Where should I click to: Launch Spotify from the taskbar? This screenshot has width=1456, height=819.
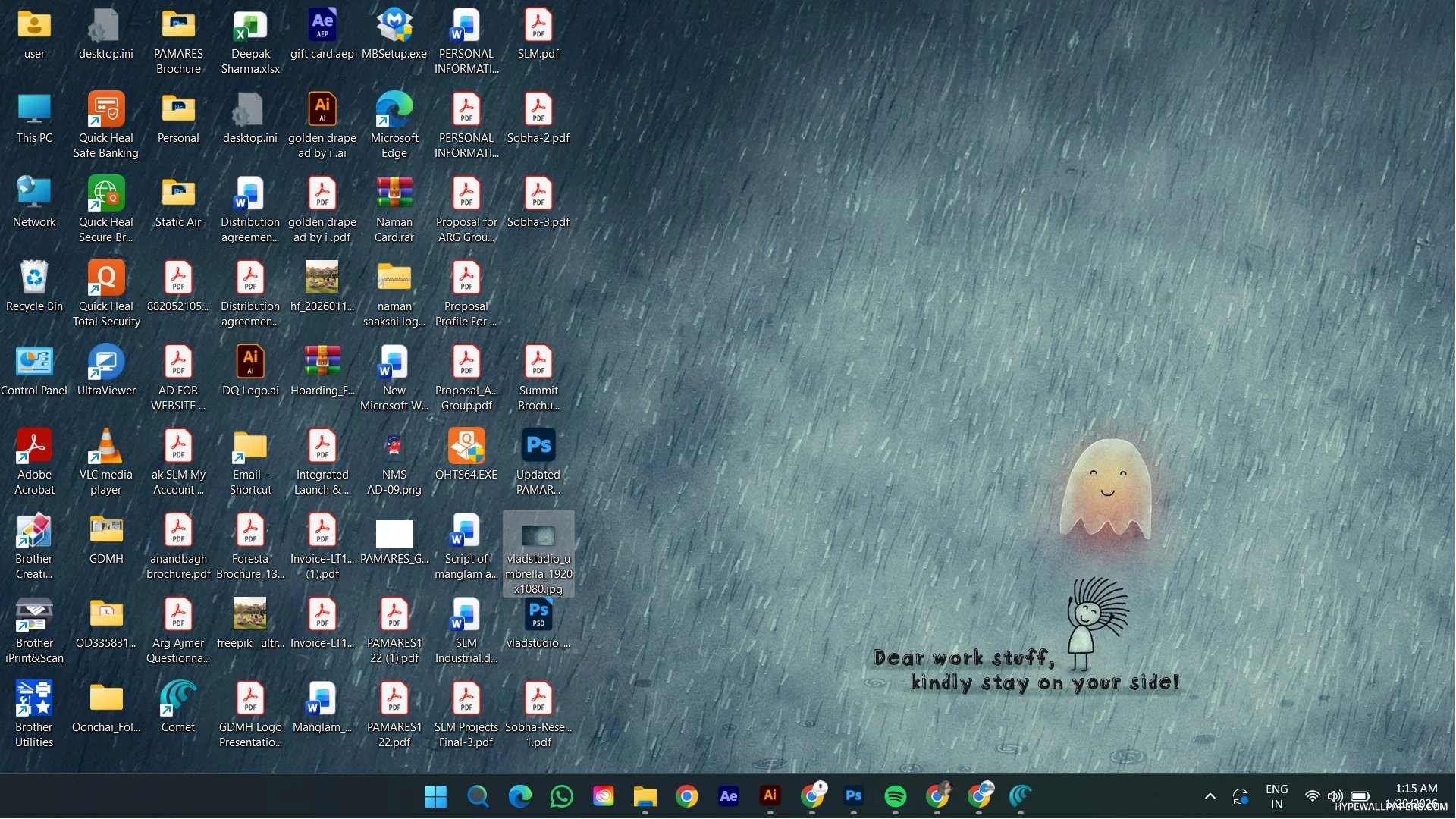pyautogui.click(x=895, y=796)
